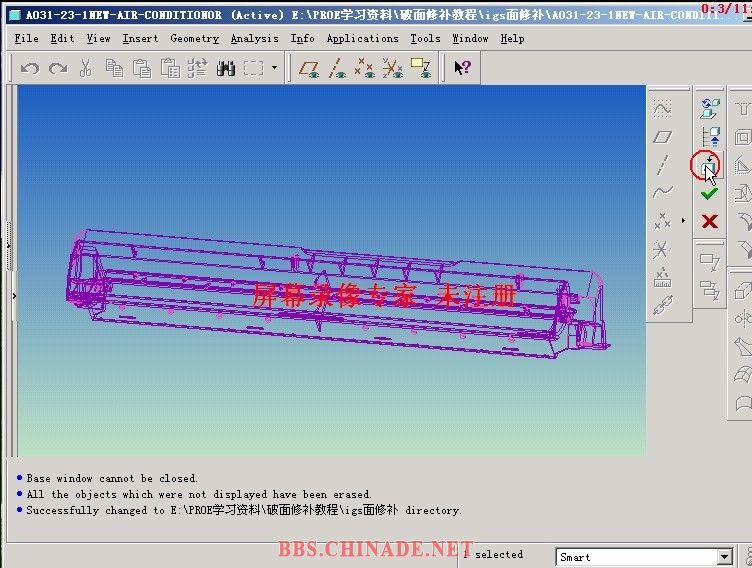Click the circled collapse geometry icon
The height and width of the screenshot is (568, 752).
708,166
